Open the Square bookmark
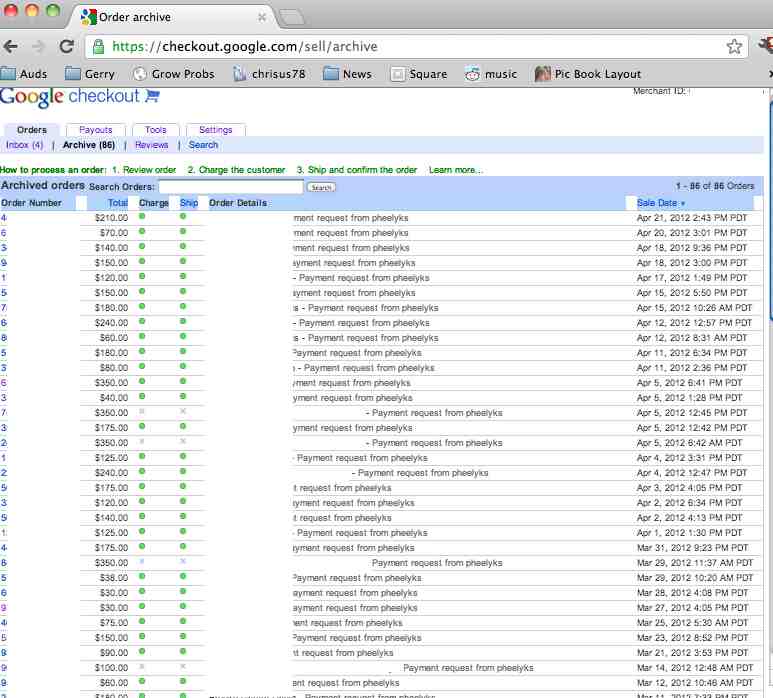 (x=418, y=73)
